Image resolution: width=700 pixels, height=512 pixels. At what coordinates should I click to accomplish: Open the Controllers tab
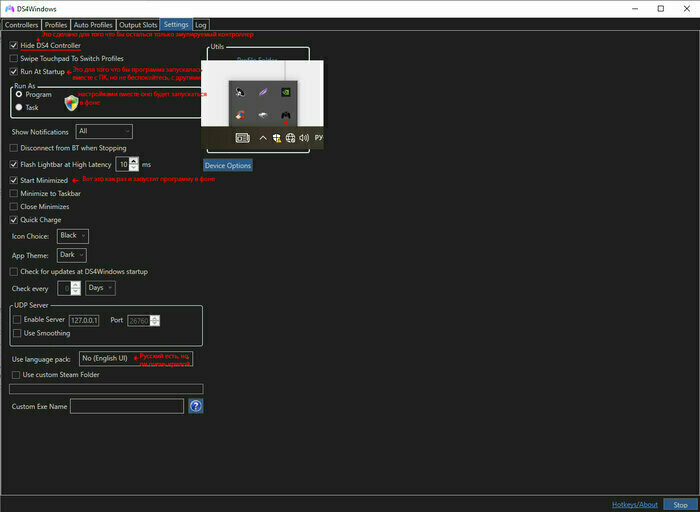(21, 25)
